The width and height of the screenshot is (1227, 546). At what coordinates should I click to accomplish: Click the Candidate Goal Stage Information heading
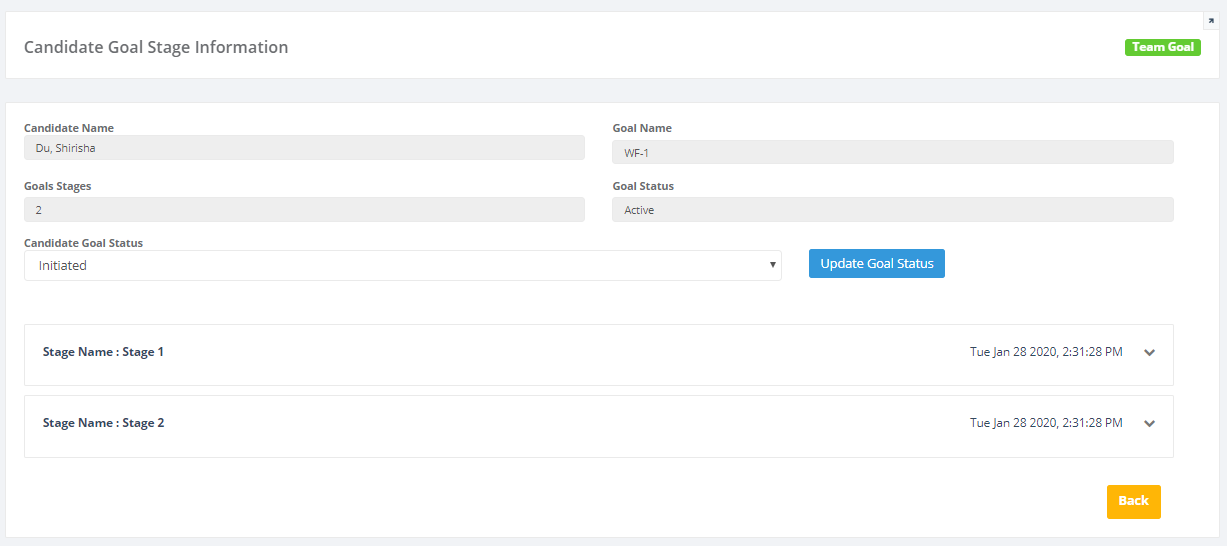click(x=156, y=47)
